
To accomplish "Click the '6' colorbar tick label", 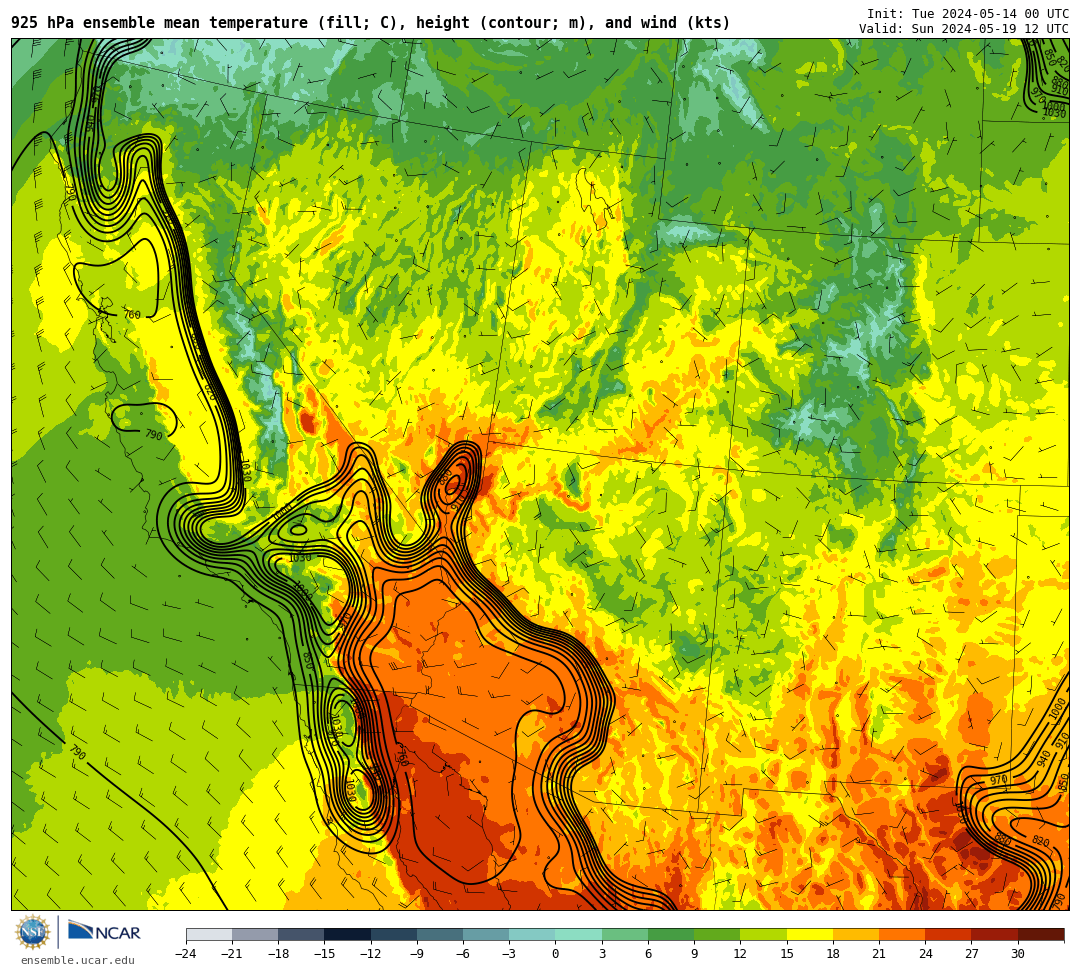I will click(648, 954).
